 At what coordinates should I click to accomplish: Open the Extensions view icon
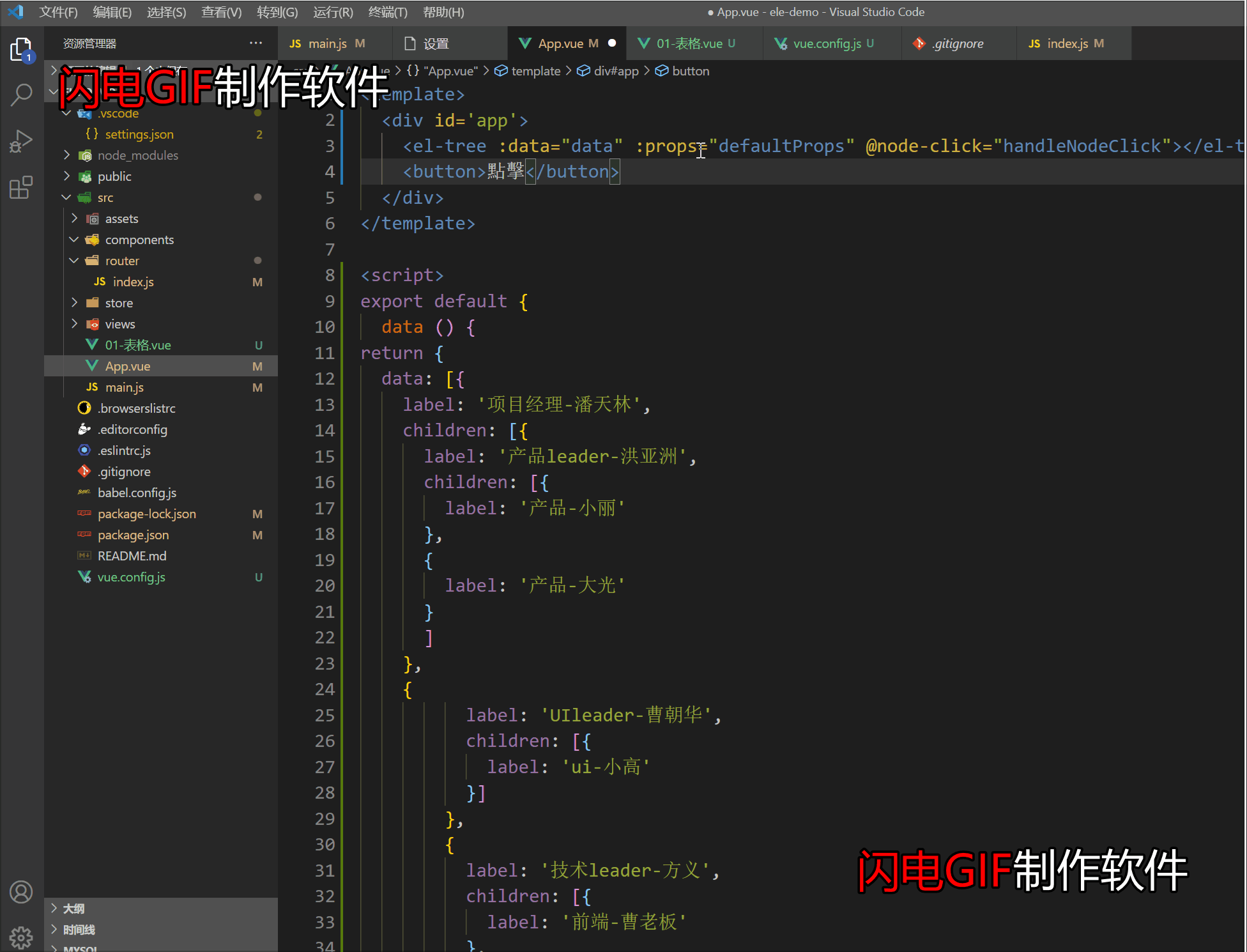pyautogui.click(x=21, y=188)
